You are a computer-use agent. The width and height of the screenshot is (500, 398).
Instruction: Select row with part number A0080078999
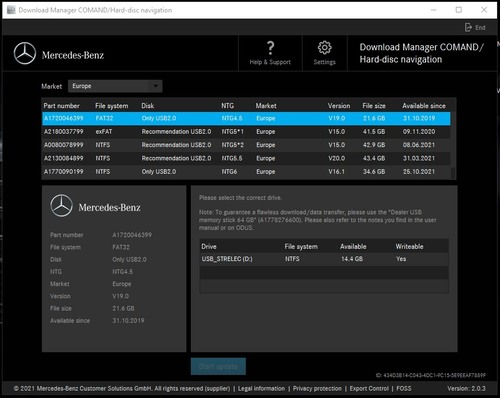[x=246, y=145]
